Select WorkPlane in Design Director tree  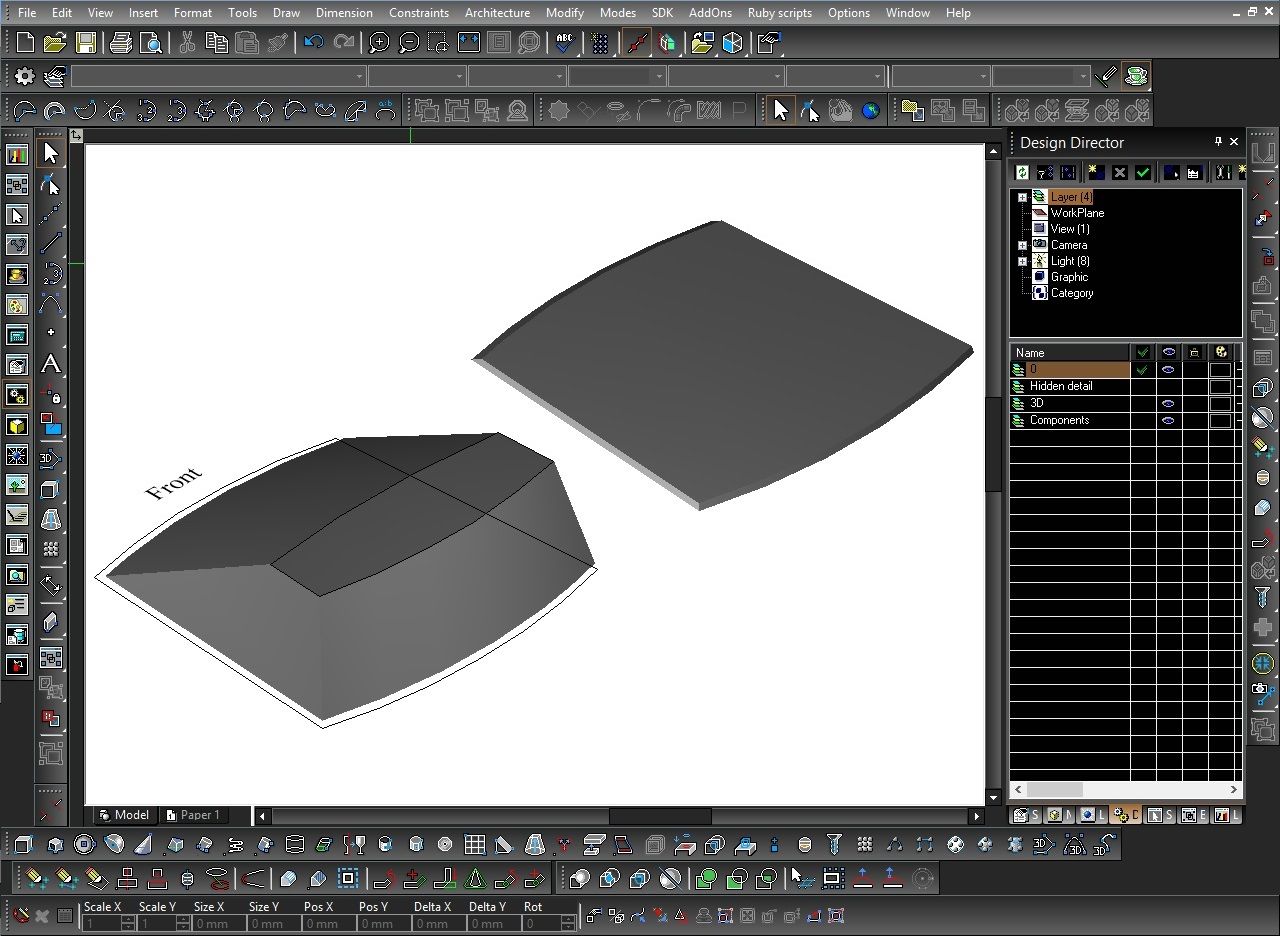click(x=1077, y=213)
